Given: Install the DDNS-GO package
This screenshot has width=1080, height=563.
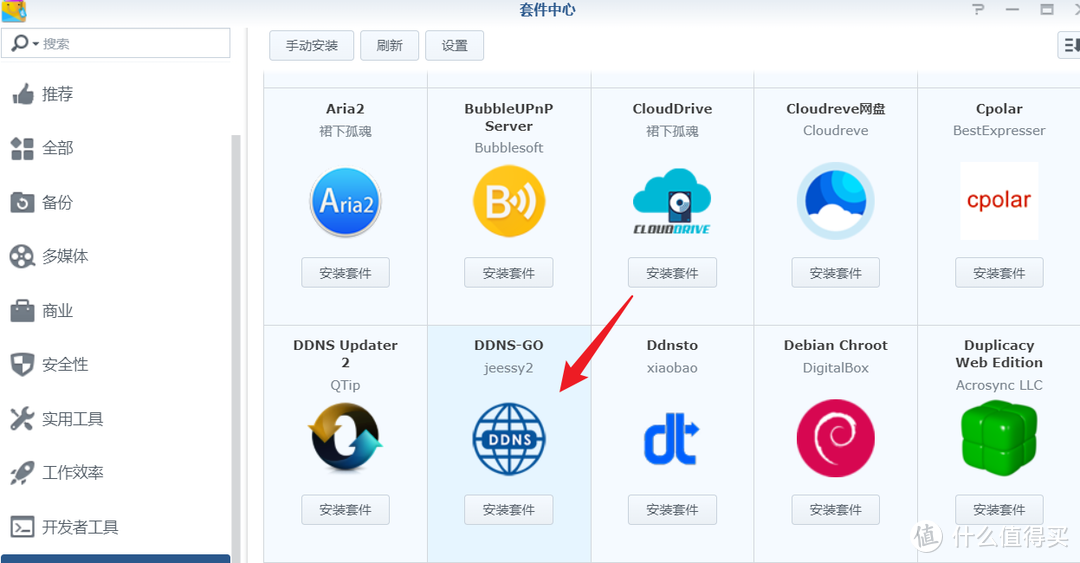Looking at the screenshot, I should click(508, 510).
